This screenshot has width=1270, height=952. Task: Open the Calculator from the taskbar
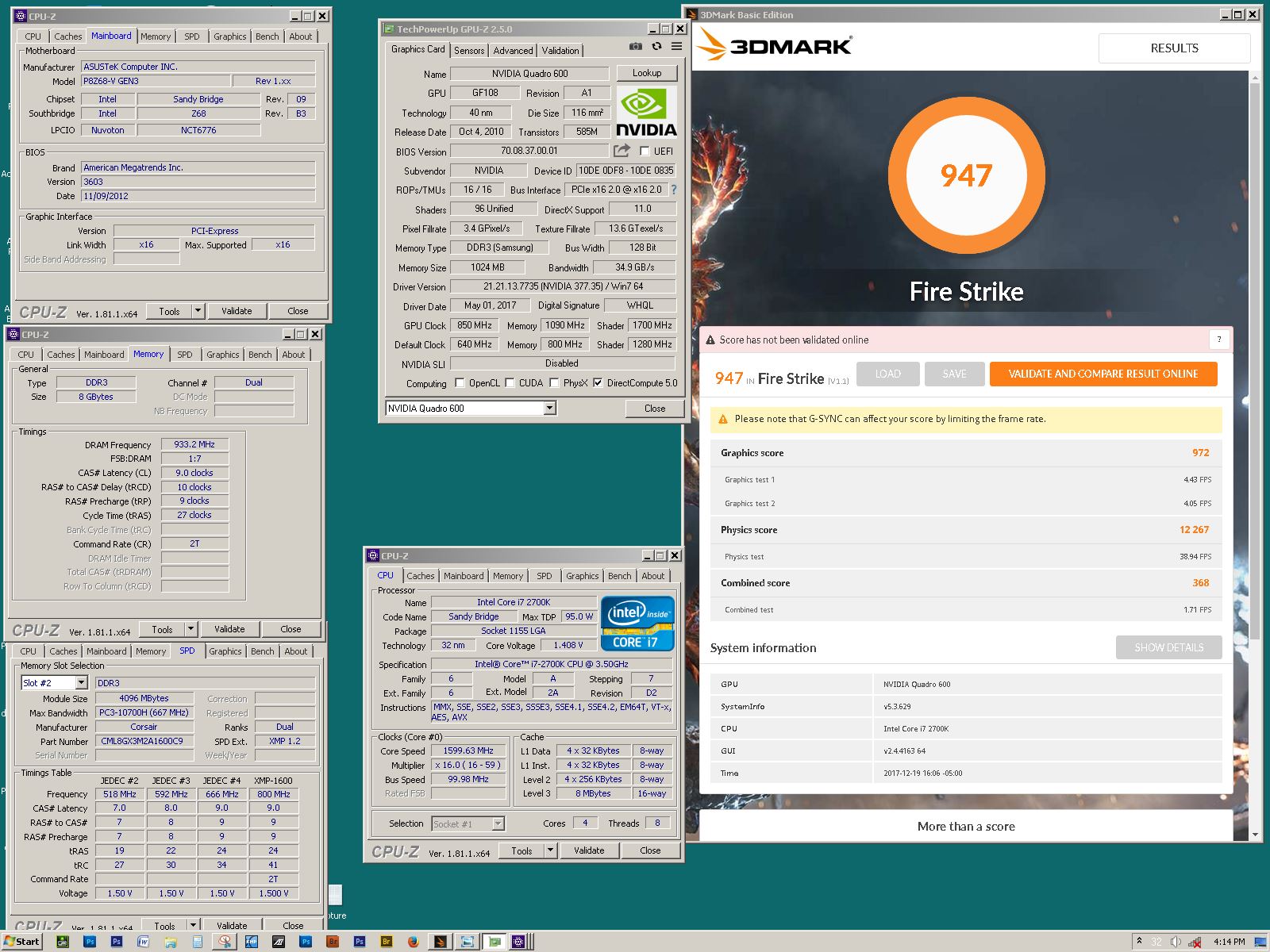[198, 942]
